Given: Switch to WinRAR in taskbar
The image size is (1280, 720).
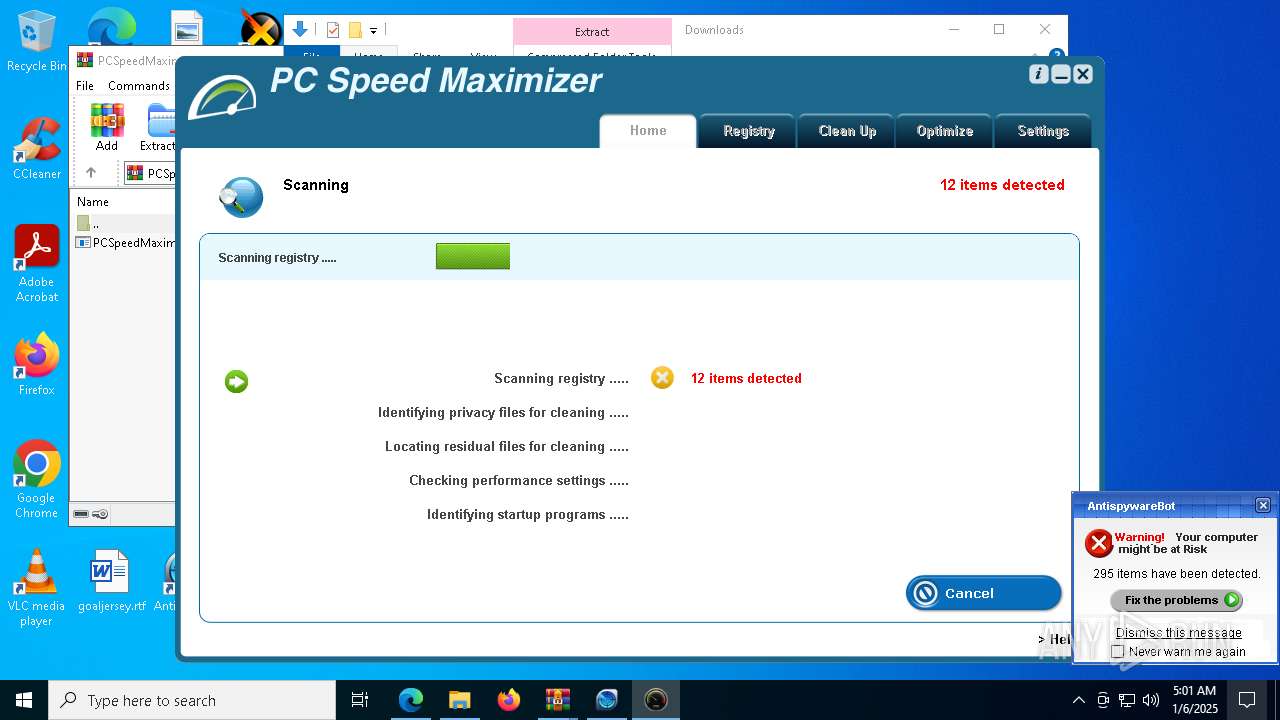Looking at the screenshot, I should 558,700.
